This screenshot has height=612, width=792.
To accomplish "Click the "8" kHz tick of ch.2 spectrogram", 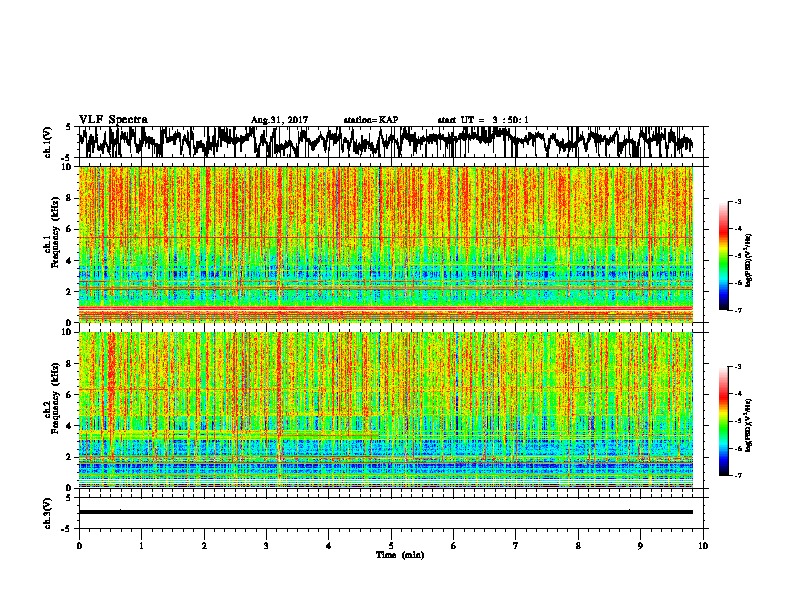I will [69, 364].
